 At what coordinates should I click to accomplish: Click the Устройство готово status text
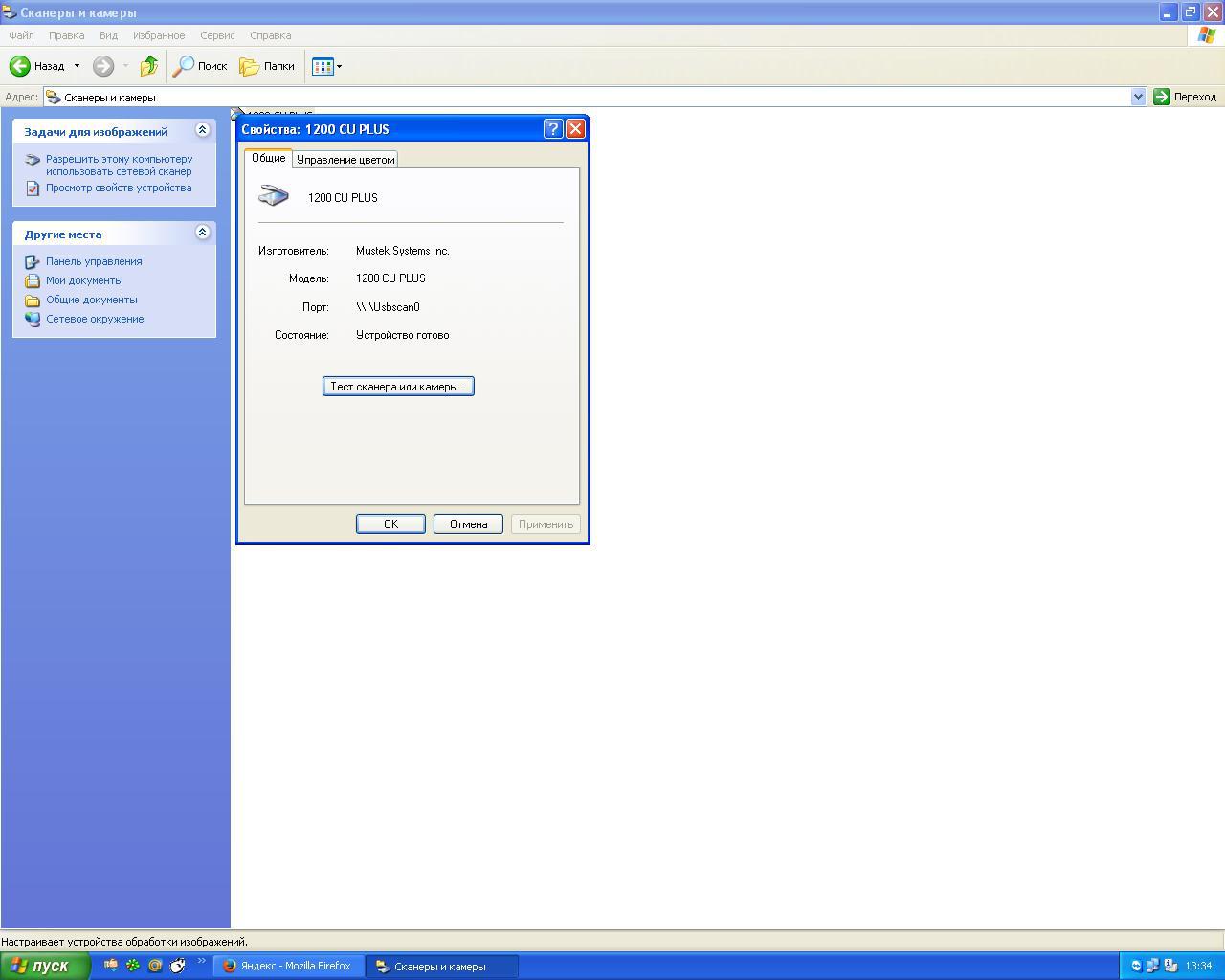click(x=403, y=335)
